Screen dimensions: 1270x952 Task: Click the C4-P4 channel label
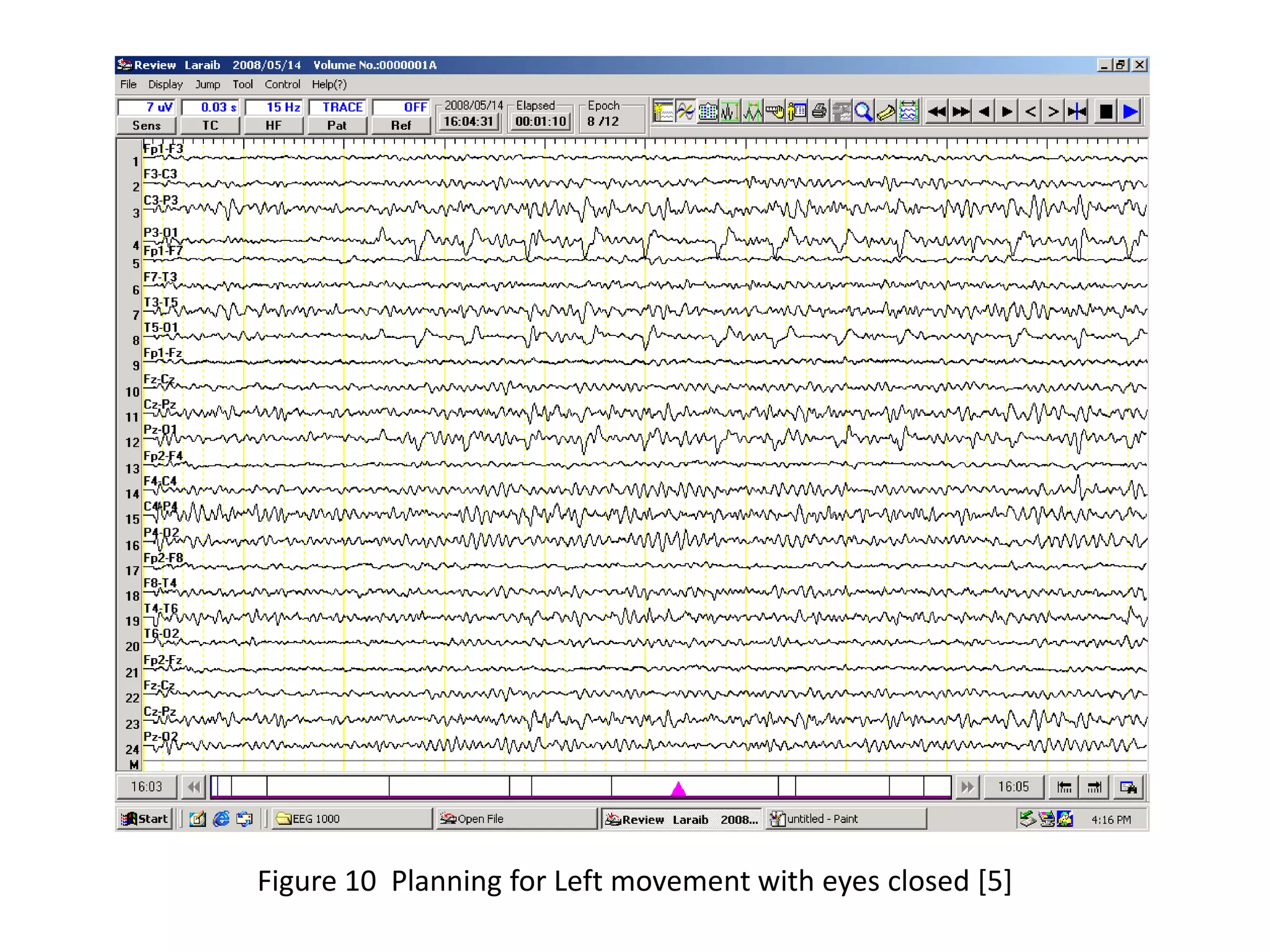coord(161,506)
